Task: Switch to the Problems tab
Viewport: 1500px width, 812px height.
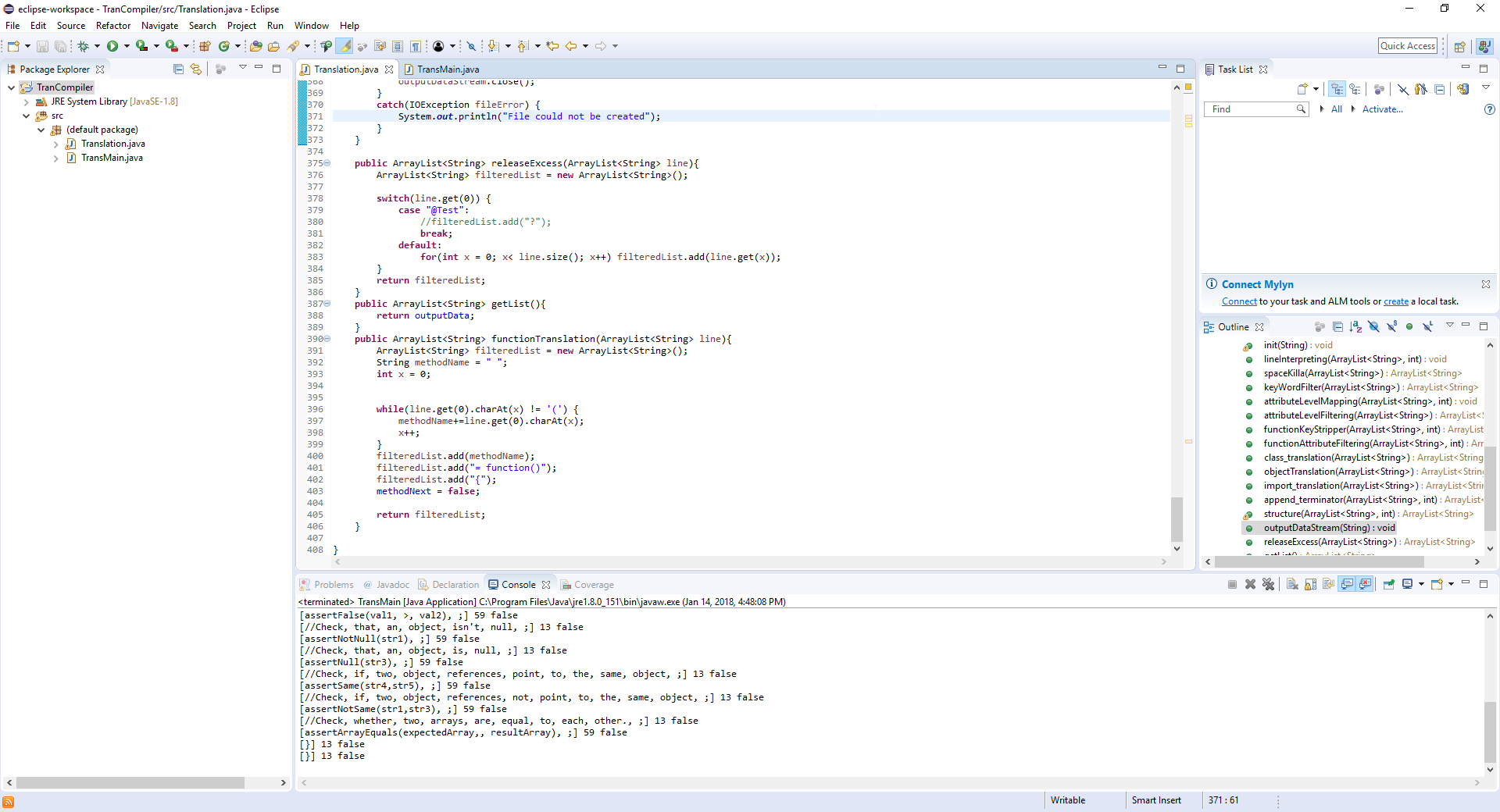Action: tap(327, 584)
